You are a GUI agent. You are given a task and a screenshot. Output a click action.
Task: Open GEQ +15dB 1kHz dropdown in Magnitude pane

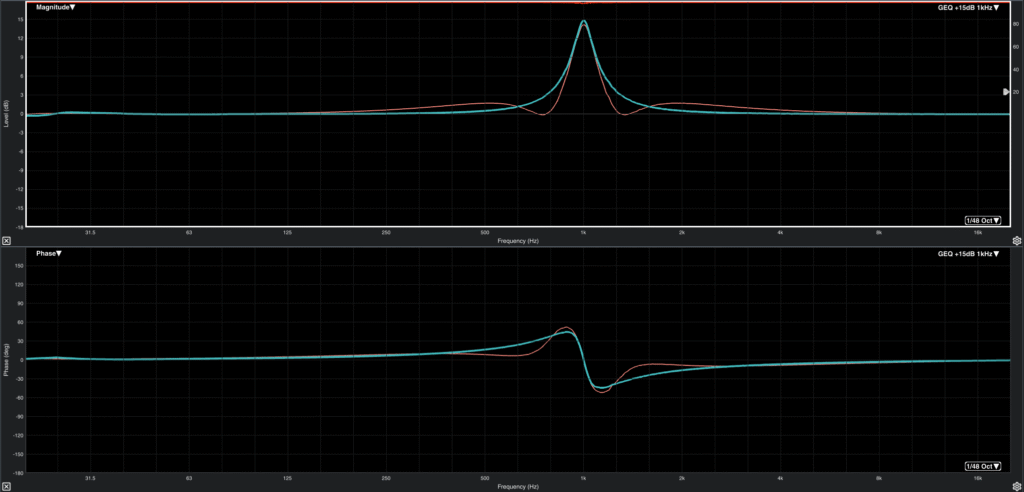tap(968, 7)
